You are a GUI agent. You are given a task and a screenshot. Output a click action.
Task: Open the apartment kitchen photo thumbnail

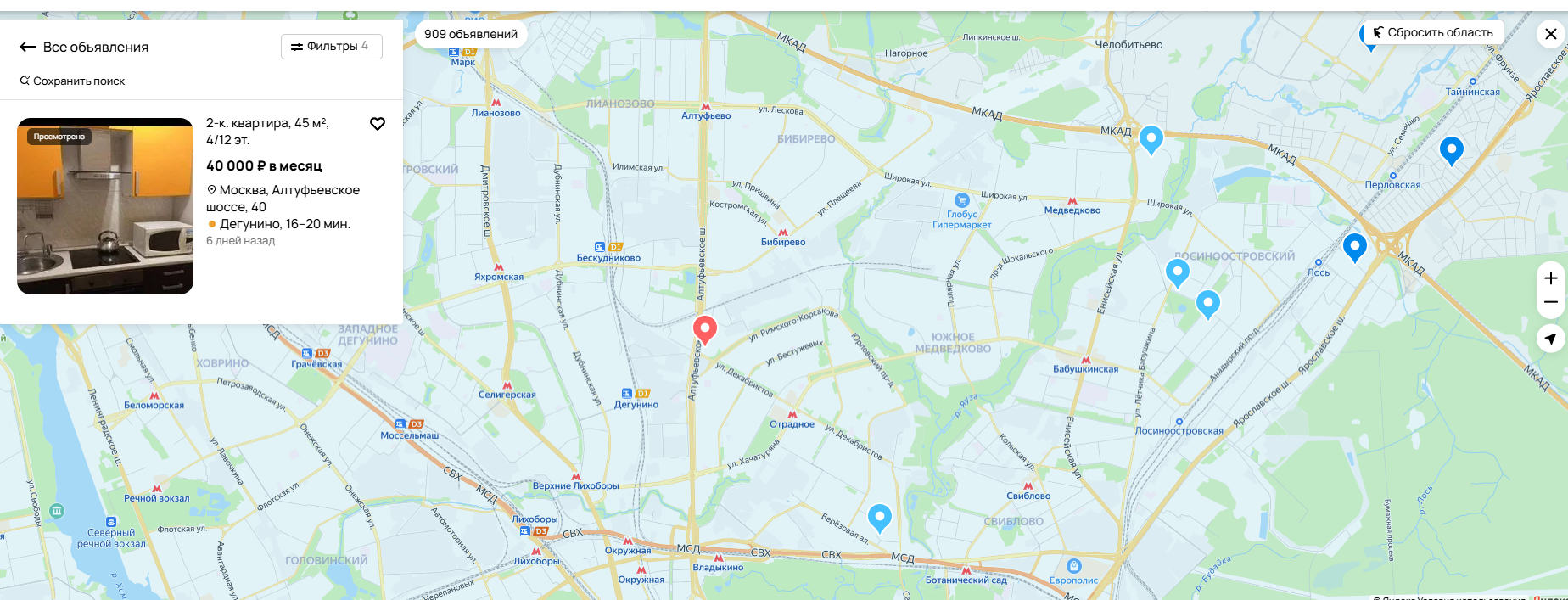105,206
